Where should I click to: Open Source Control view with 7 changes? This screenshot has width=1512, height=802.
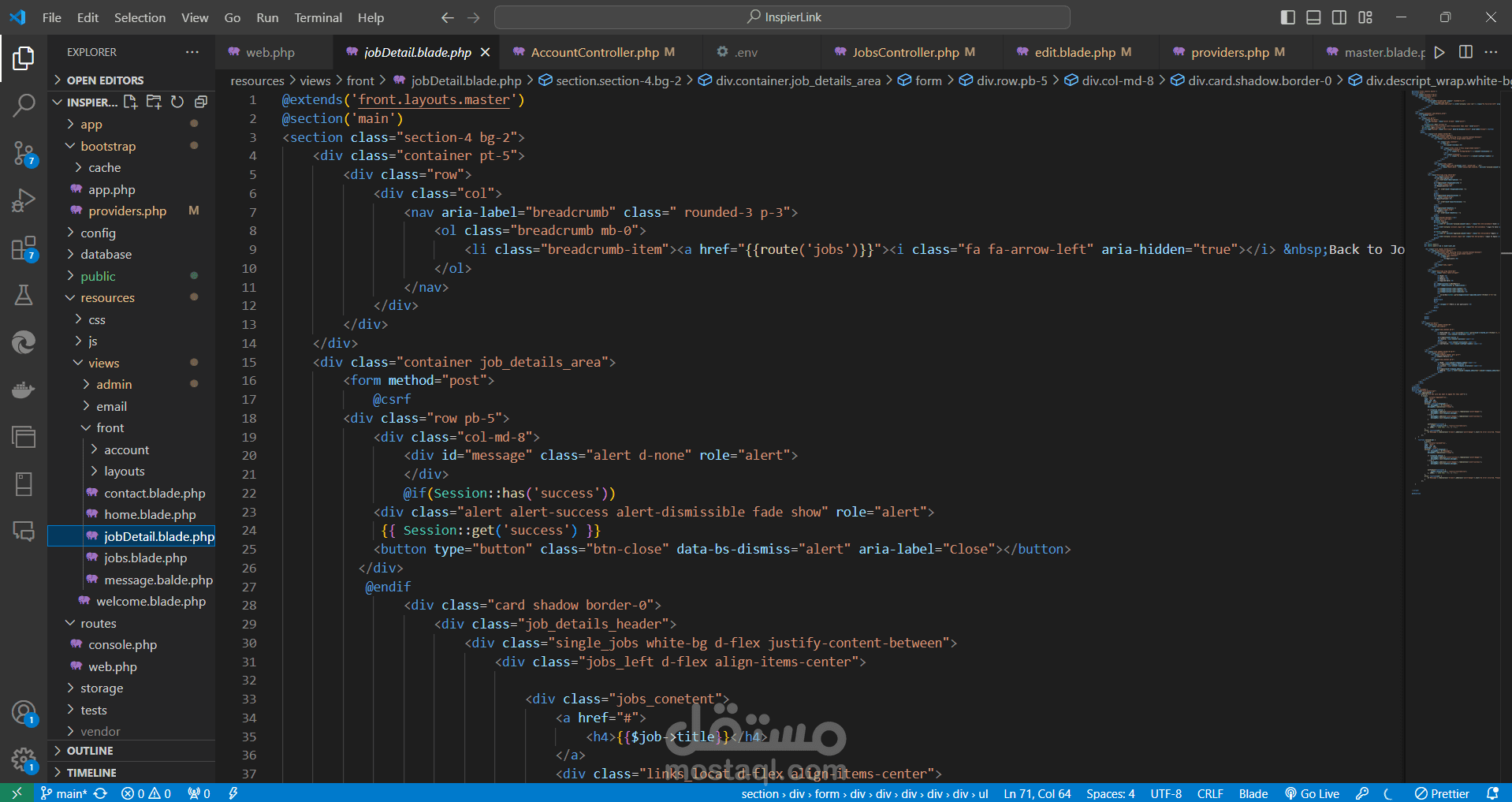click(x=24, y=154)
